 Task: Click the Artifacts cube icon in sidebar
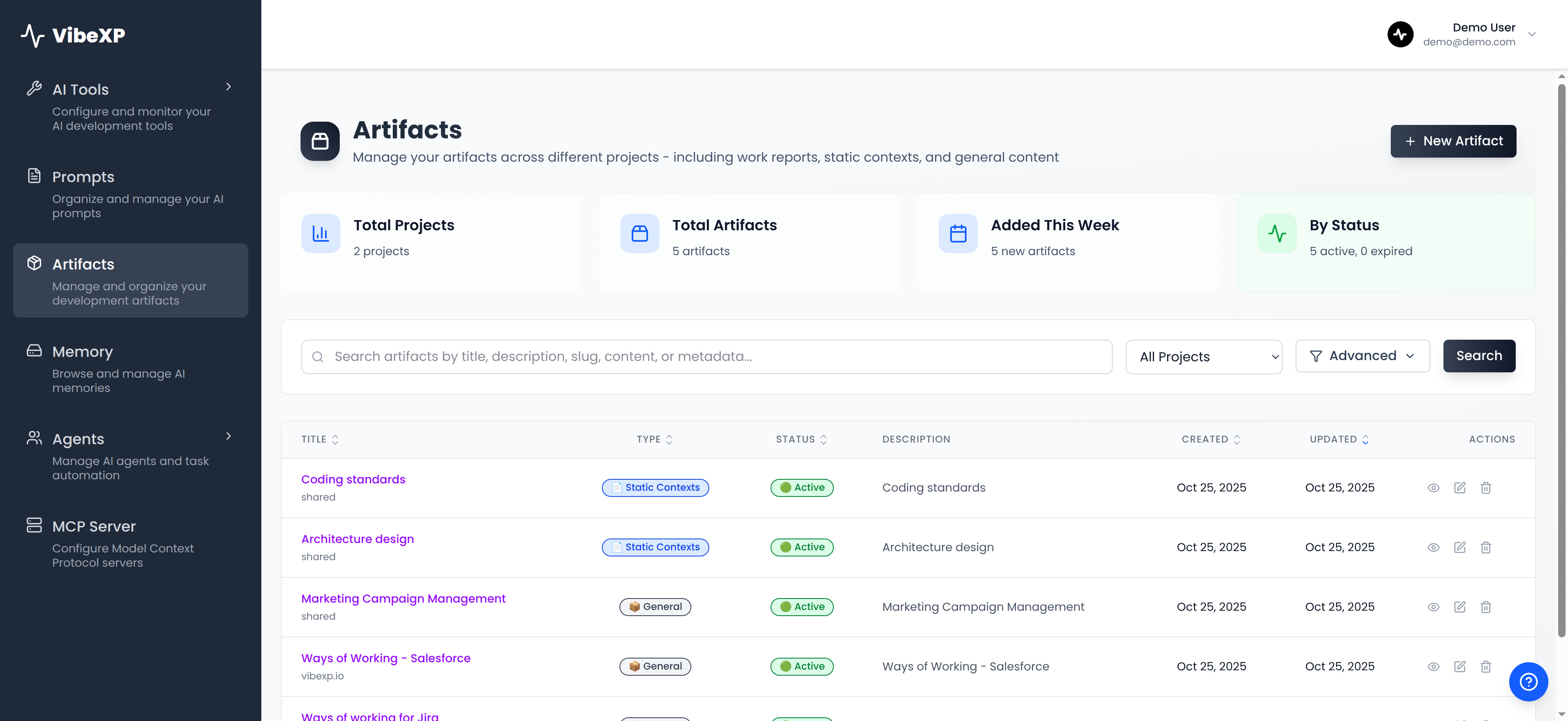pos(34,263)
